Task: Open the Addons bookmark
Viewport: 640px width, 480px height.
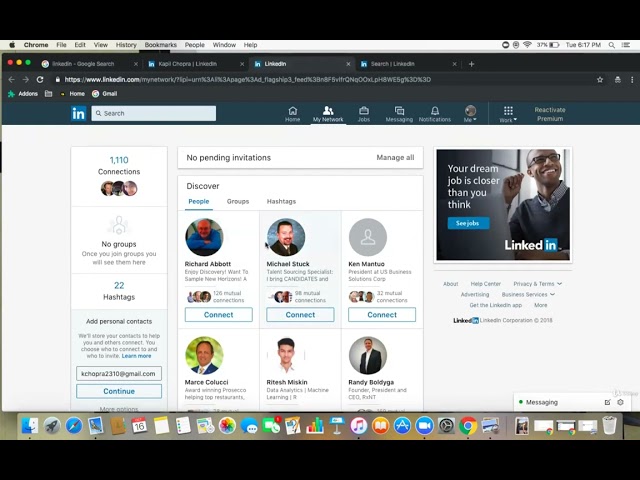Action: (x=23, y=94)
